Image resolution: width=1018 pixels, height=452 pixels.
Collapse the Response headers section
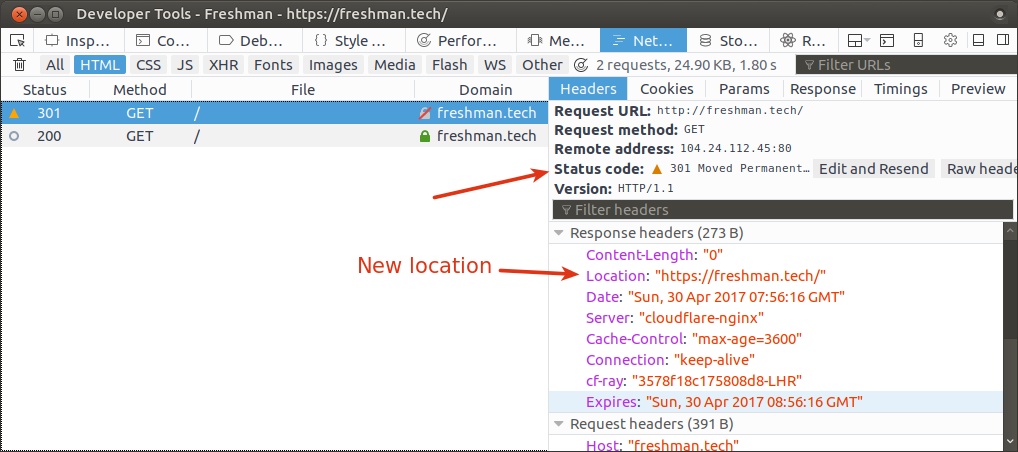coord(559,233)
